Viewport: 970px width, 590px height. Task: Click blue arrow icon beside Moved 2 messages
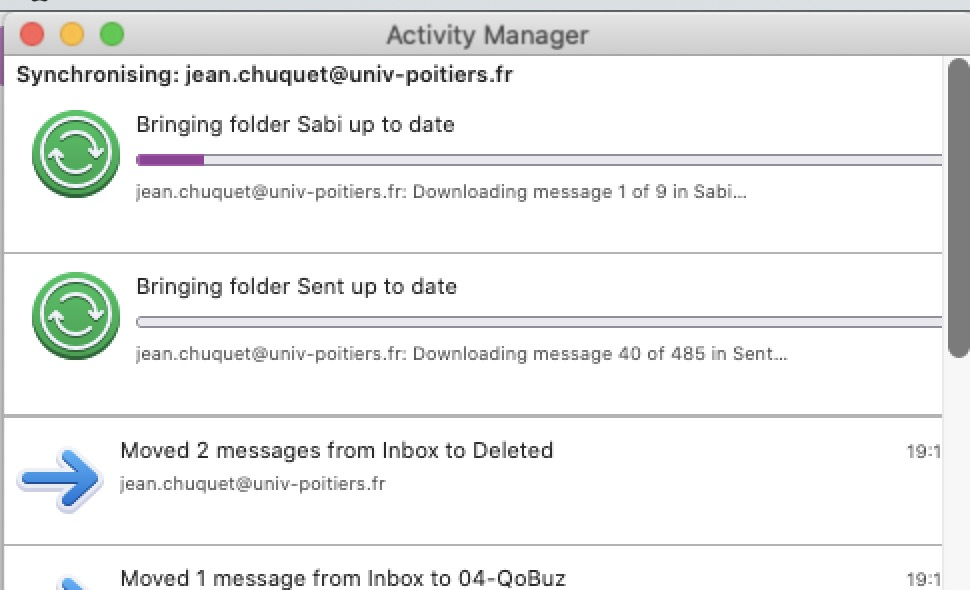[x=60, y=479]
